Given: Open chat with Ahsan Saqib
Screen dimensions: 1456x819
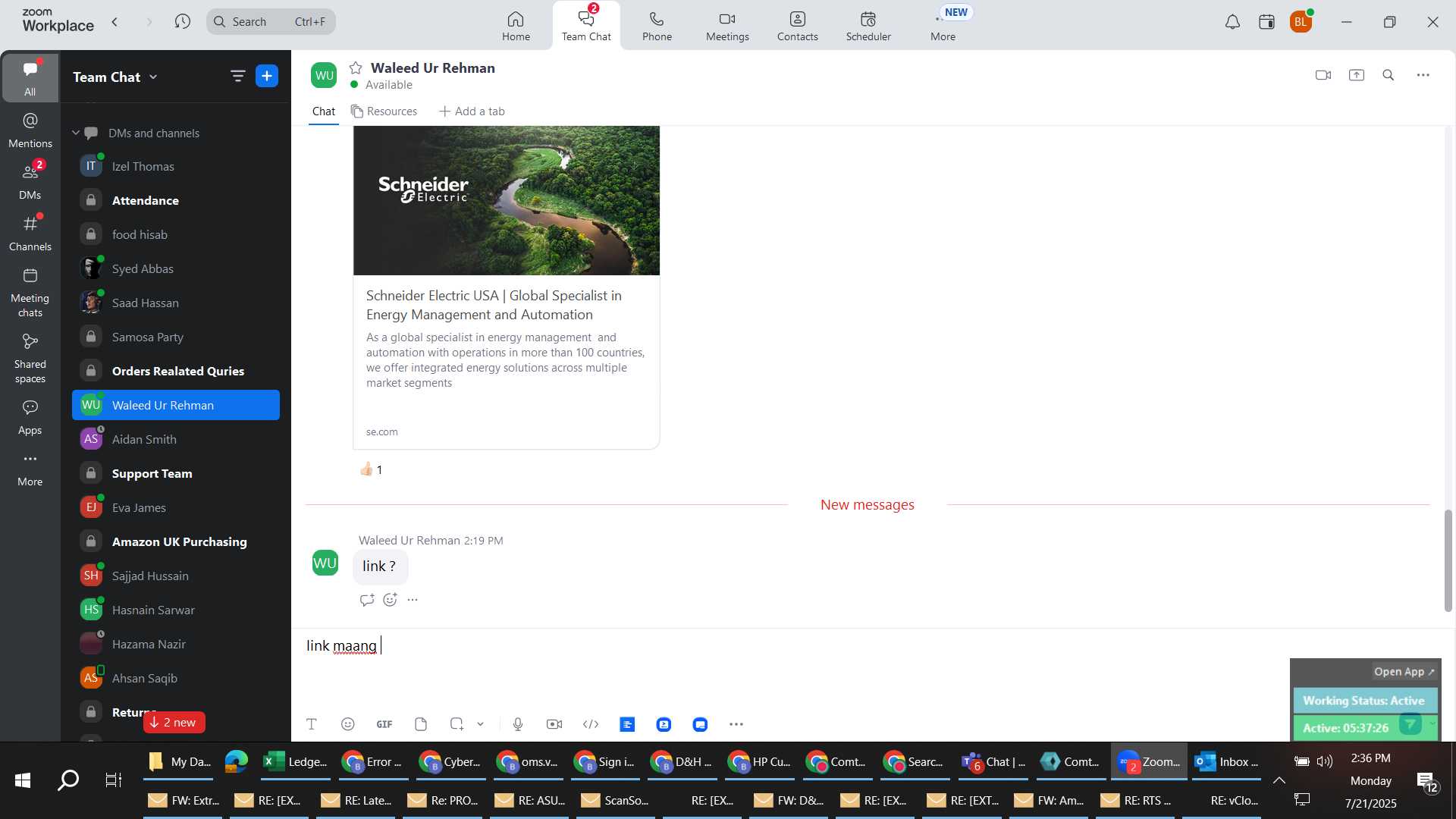Looking at the screenshot, I should click(176, 678).
